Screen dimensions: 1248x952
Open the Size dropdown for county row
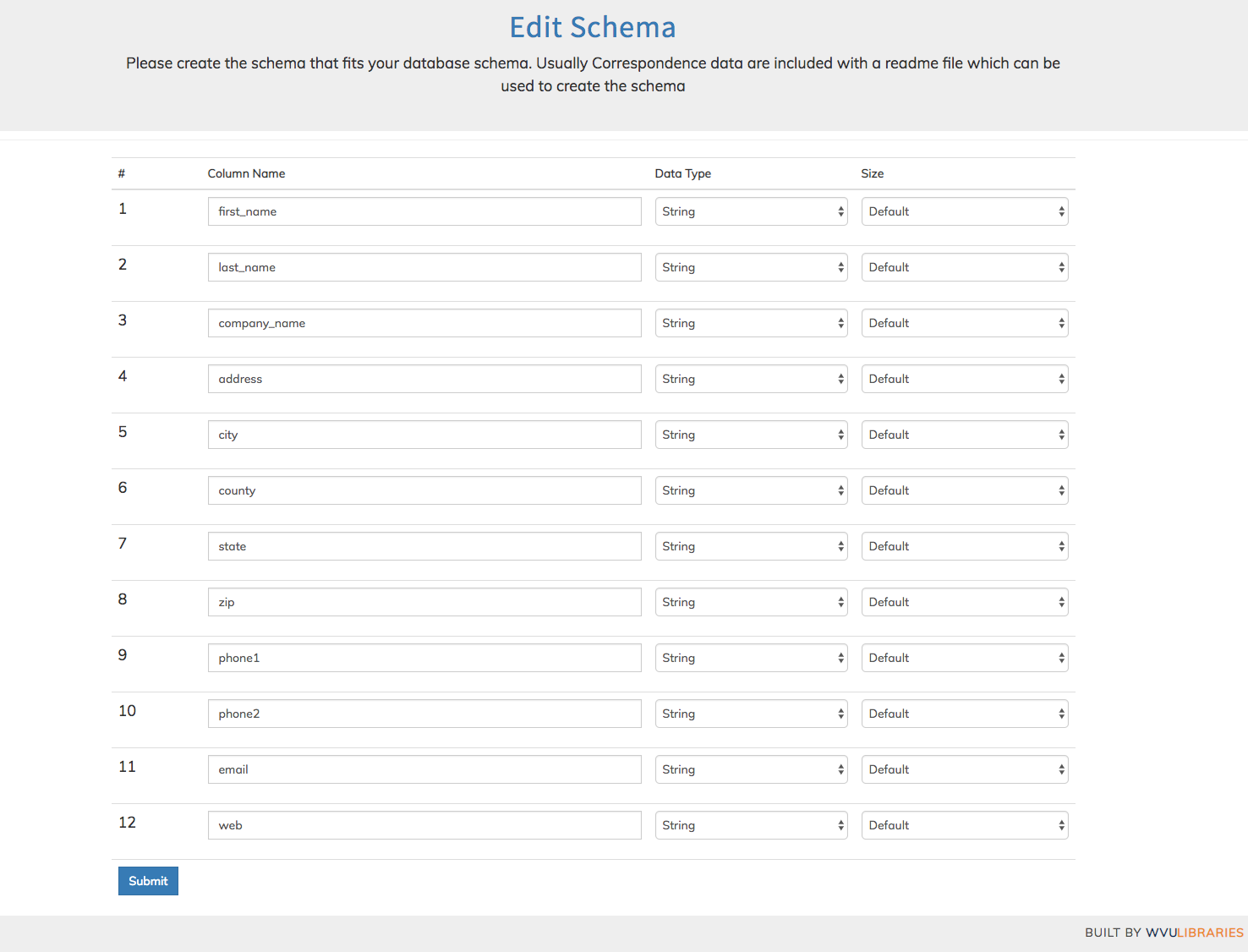(964, 490)
